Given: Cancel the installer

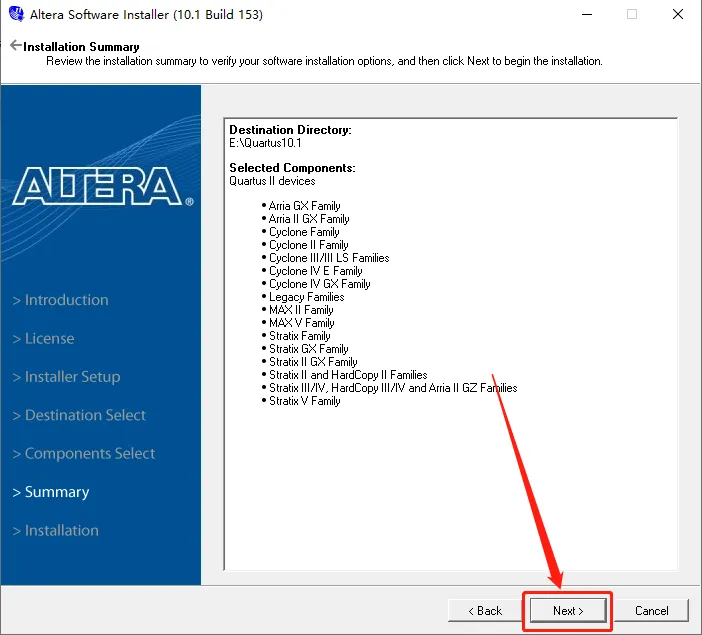Looking at the screenshot, I should (x=651, y=611).
